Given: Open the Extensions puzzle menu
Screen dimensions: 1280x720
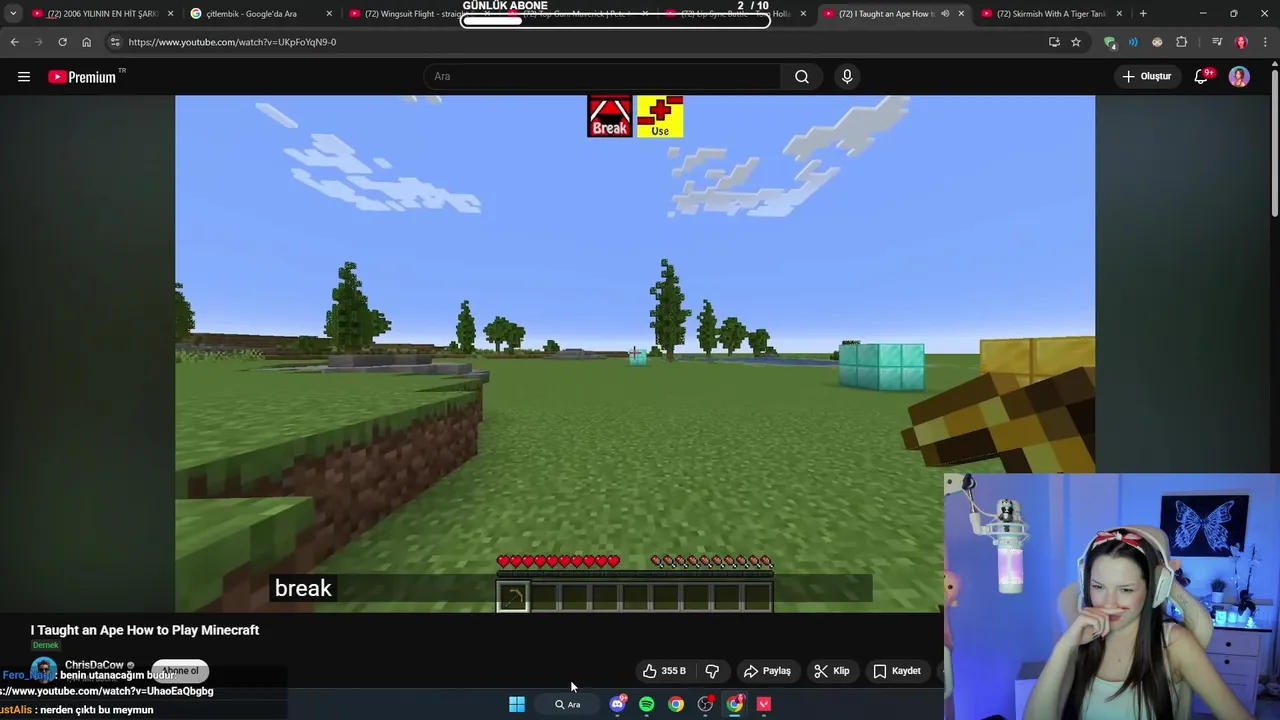Looking at the screenshot, I should click(1182, 42).
